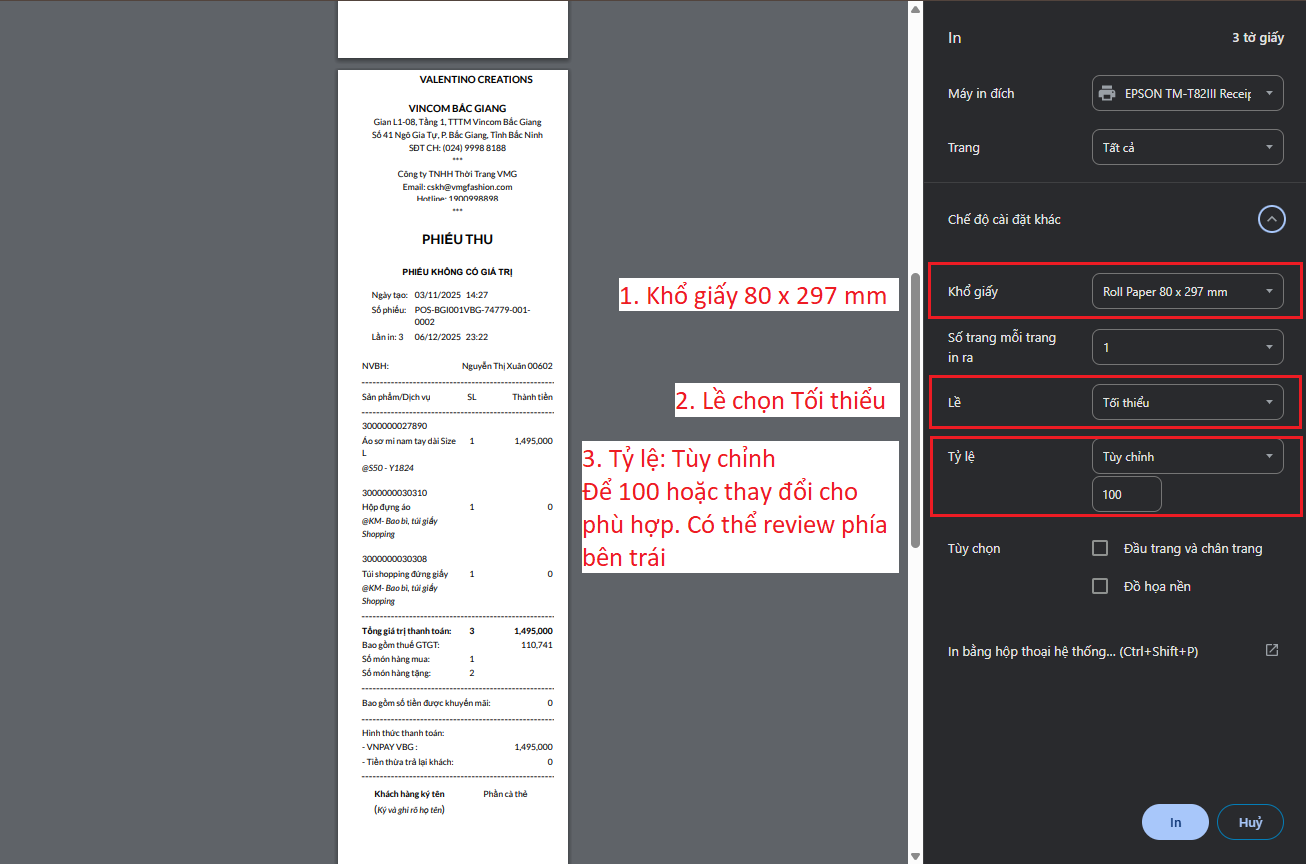The image size is (1306, 864).
Task: Click the '3 tờ giấy' sheet count text
Action: pyautogui.click(x=1257, y=38)
